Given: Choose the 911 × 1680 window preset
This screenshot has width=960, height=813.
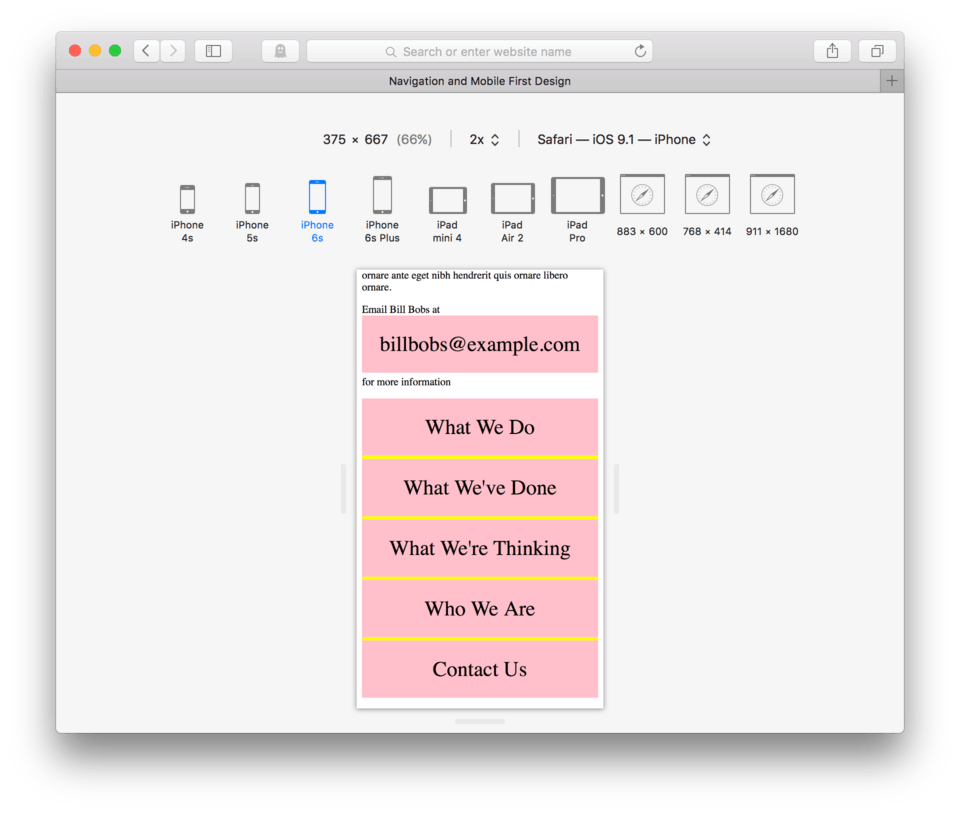Looking at the screenshot, I should tap(772, 206).
